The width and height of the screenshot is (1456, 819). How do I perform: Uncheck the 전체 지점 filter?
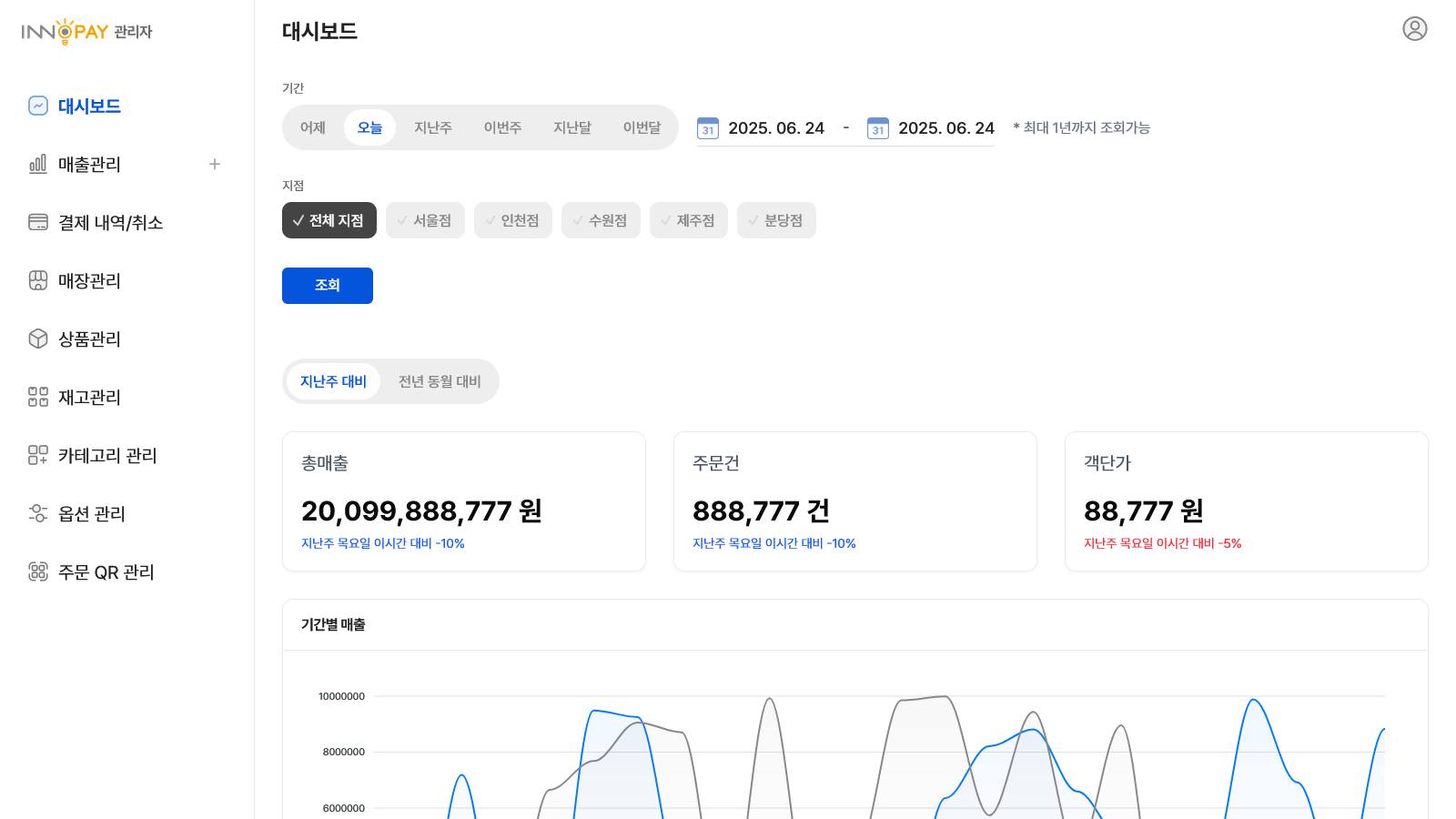329,220
